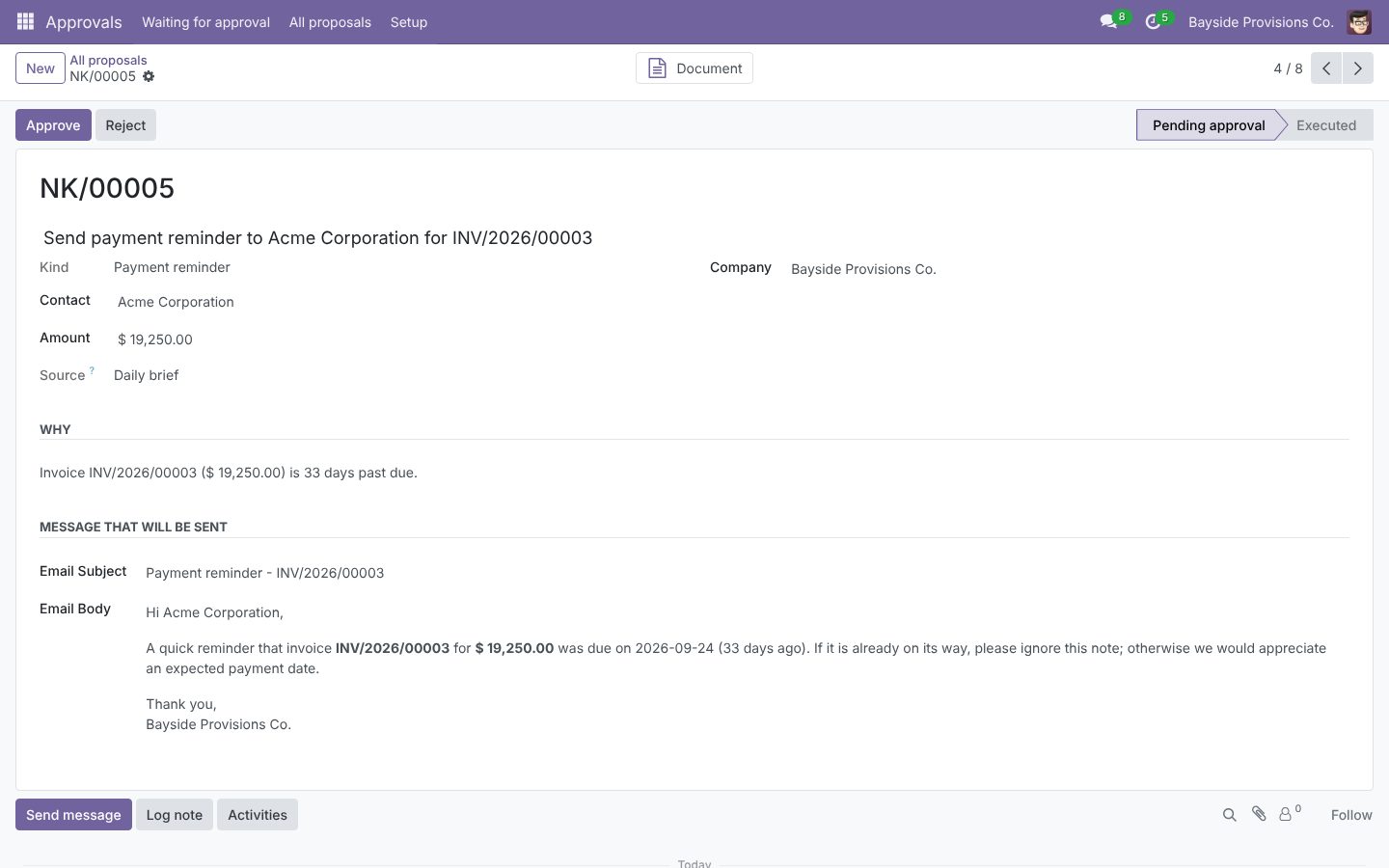Select the Executed status stage
The width and height of the screenshot is (1389, 868).
point(1326,125)
